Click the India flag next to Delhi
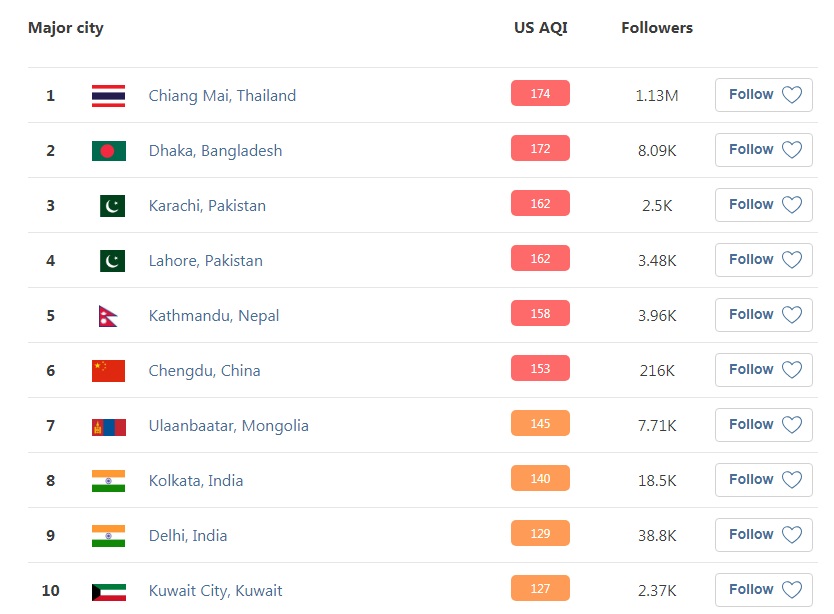The width and height of the screenshot is (834, 614). point(109,536)
